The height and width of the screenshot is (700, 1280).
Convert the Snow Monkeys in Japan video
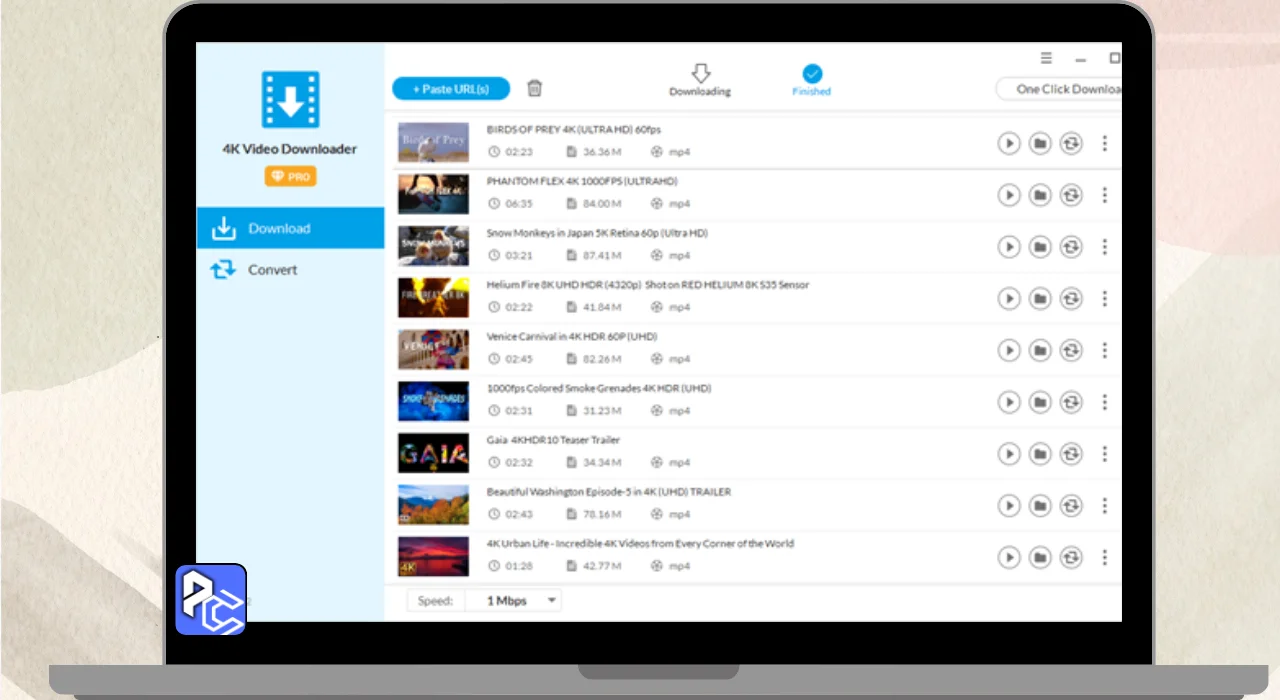[x=1071, y=247]
